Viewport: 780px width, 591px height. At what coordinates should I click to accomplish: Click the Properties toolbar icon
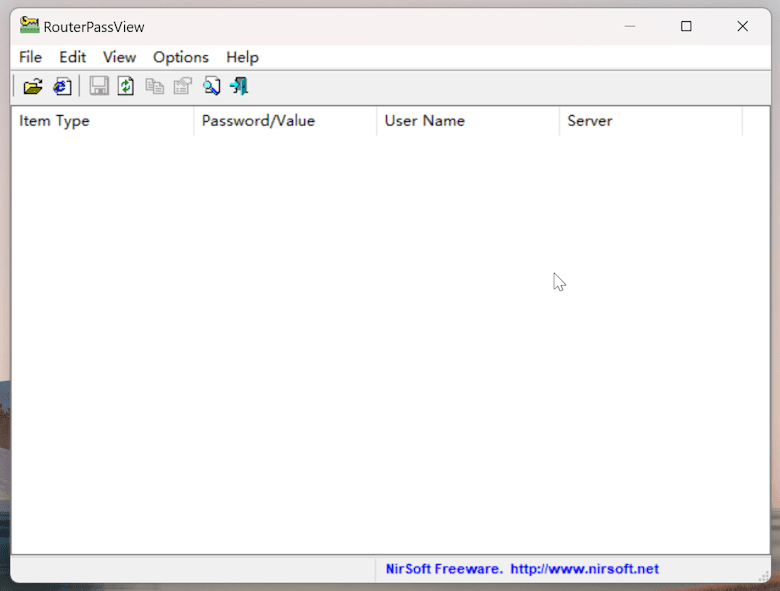pyautogui.click(x=183, y=86)
